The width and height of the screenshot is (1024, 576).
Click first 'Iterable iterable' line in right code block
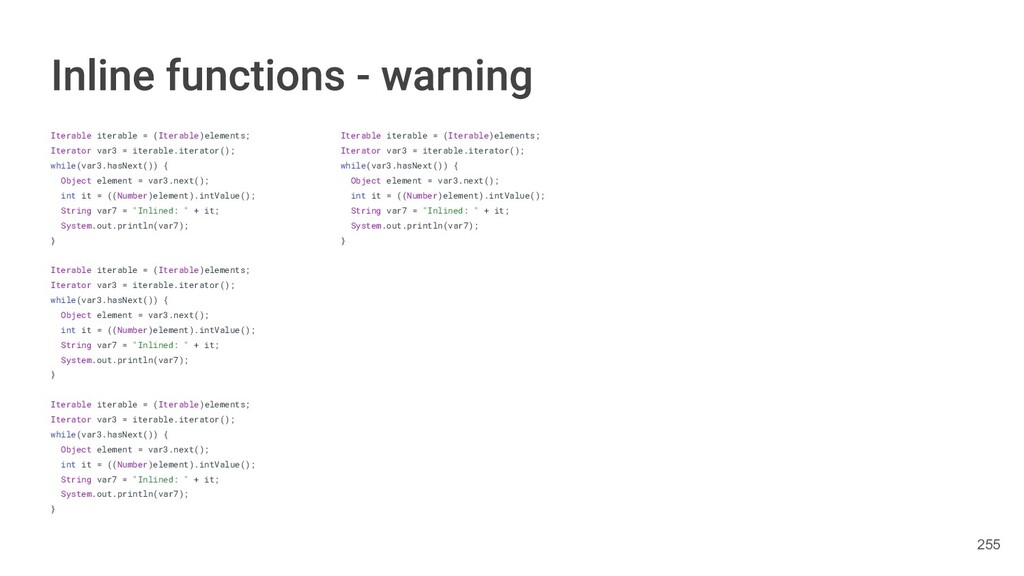point(440,136)
